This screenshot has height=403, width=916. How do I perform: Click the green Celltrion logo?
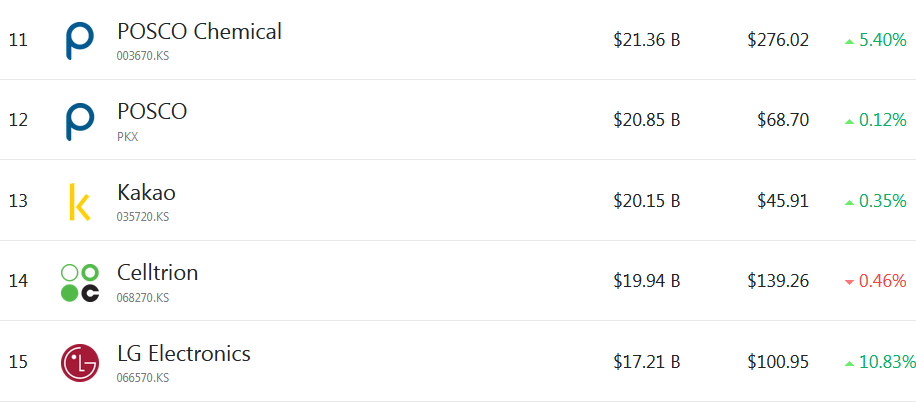(x=80, y=282)
